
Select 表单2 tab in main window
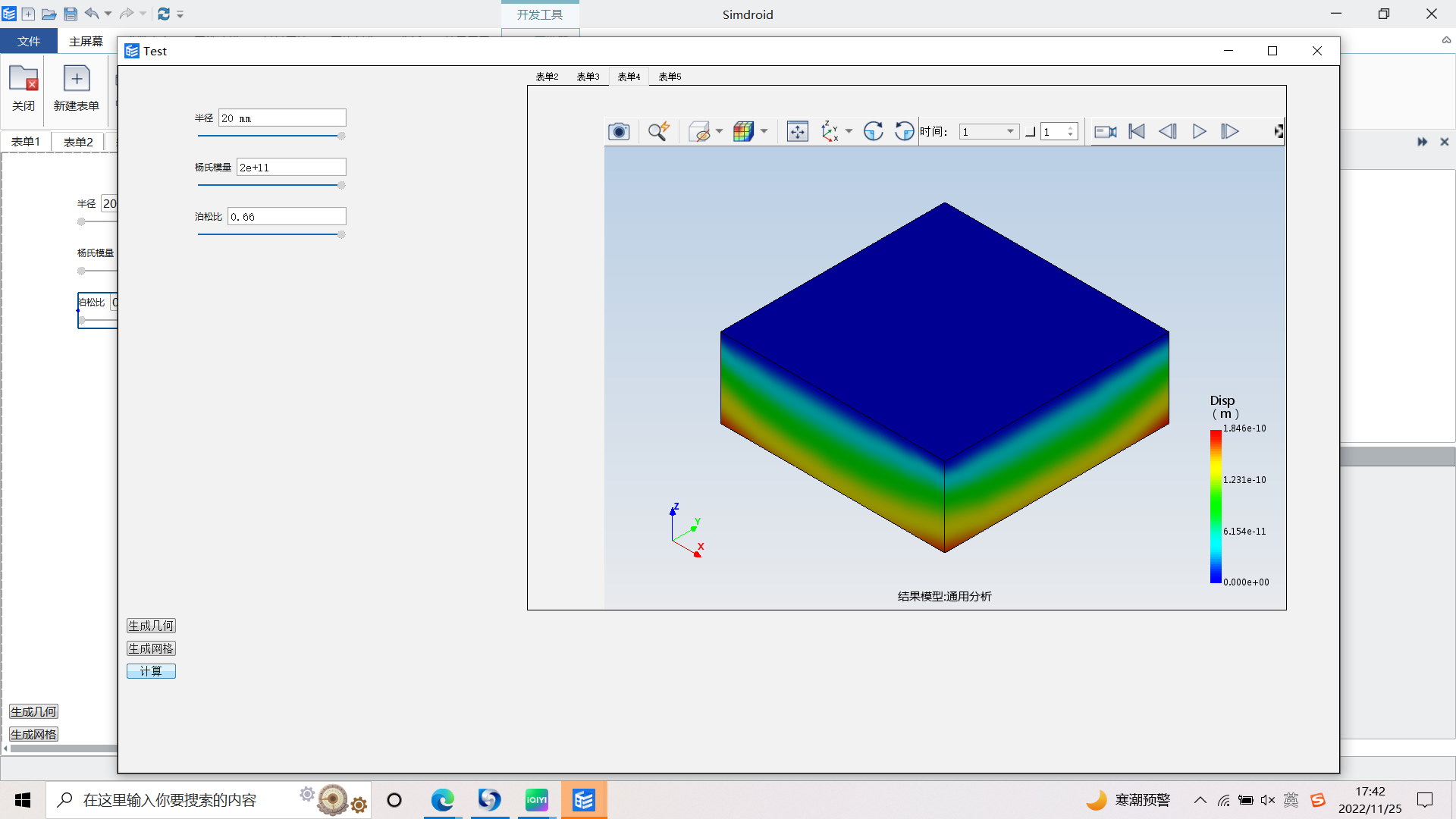tap(78, 142)
